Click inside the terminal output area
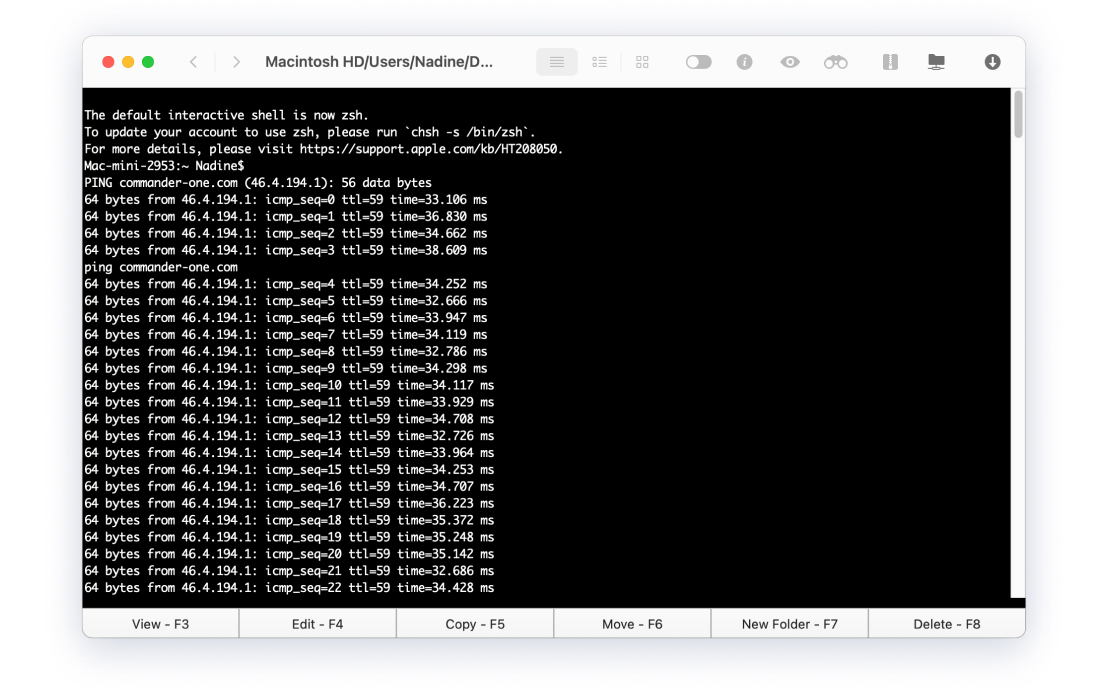1108x700 pixels. [550, 350]
